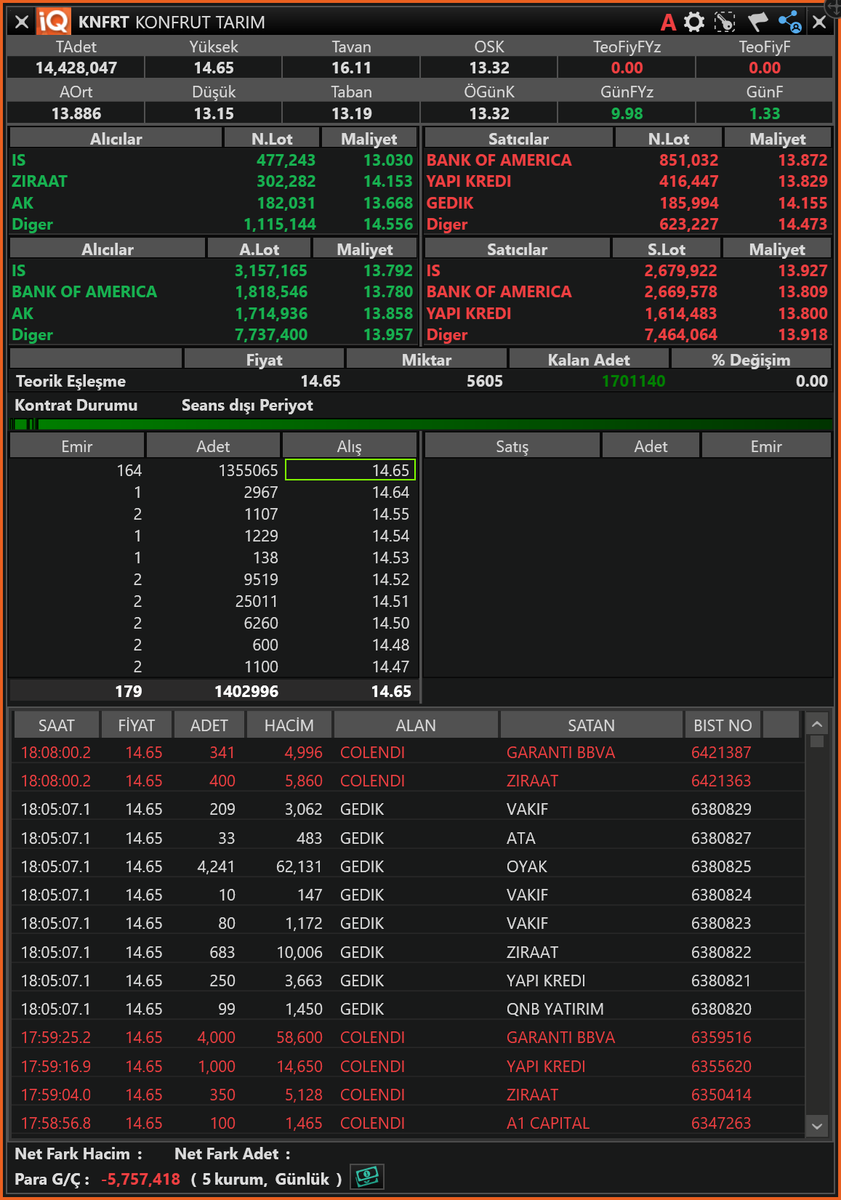Screen dimensions: 841x1200
Task: Click the Satış column header in depth
Action: 512,446
